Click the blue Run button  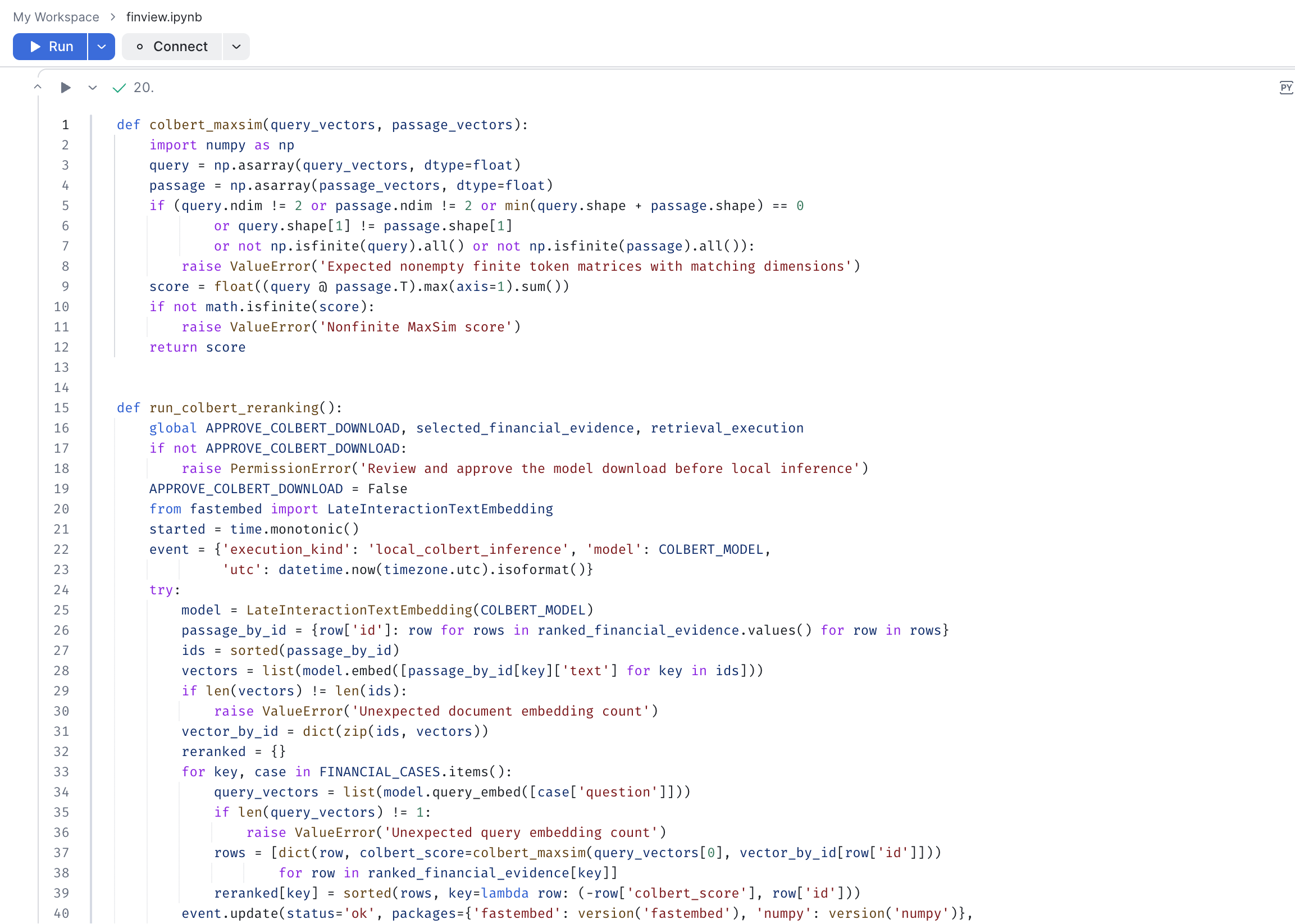click(x=50, y=47)
